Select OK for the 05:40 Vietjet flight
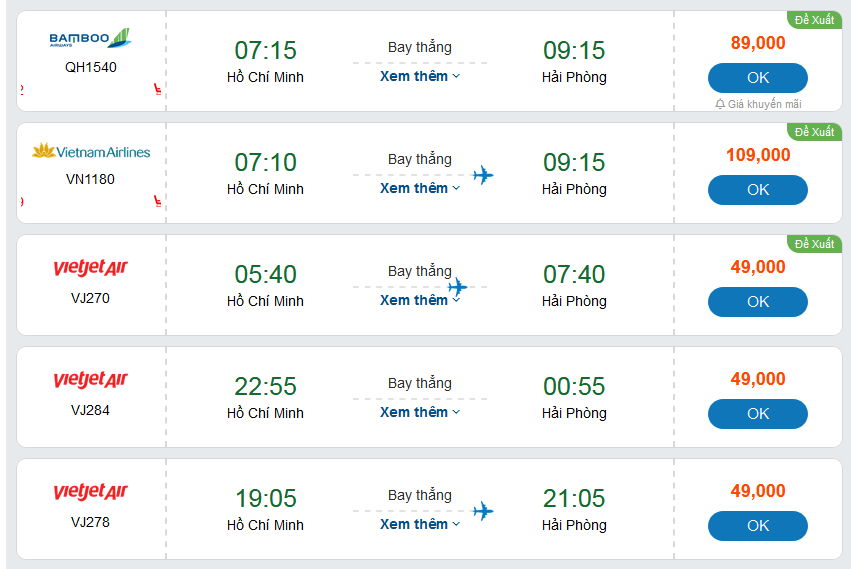 pyautogui.click(x=757, y=302)
